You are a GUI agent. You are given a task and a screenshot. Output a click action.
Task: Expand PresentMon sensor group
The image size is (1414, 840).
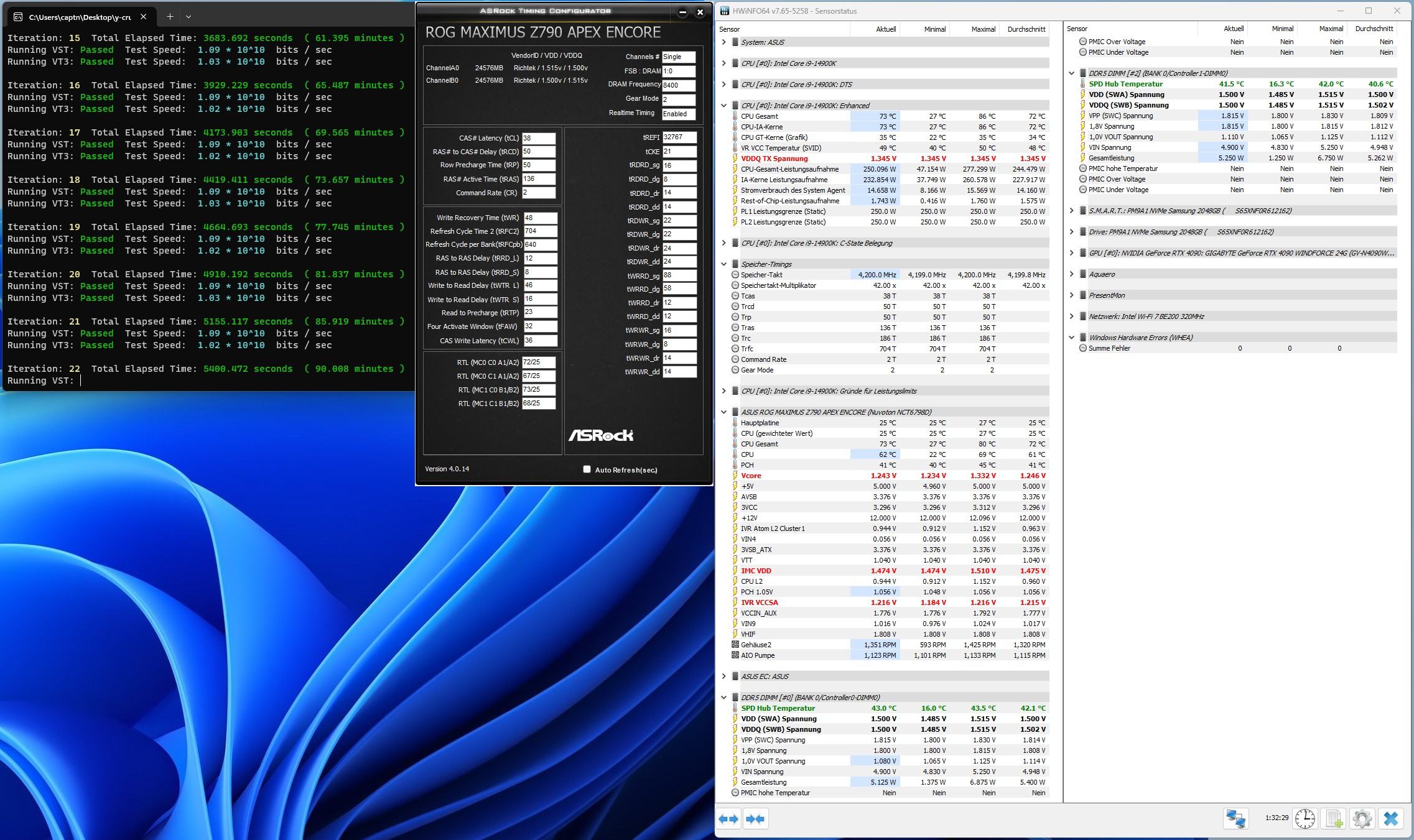pos(1071,295)
